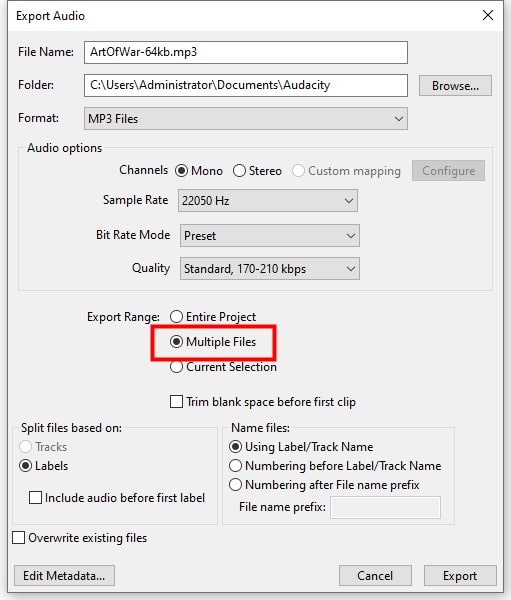The image size is (511, 600).
Task: Click the Folder path field
Action: [x=246, y=85]
